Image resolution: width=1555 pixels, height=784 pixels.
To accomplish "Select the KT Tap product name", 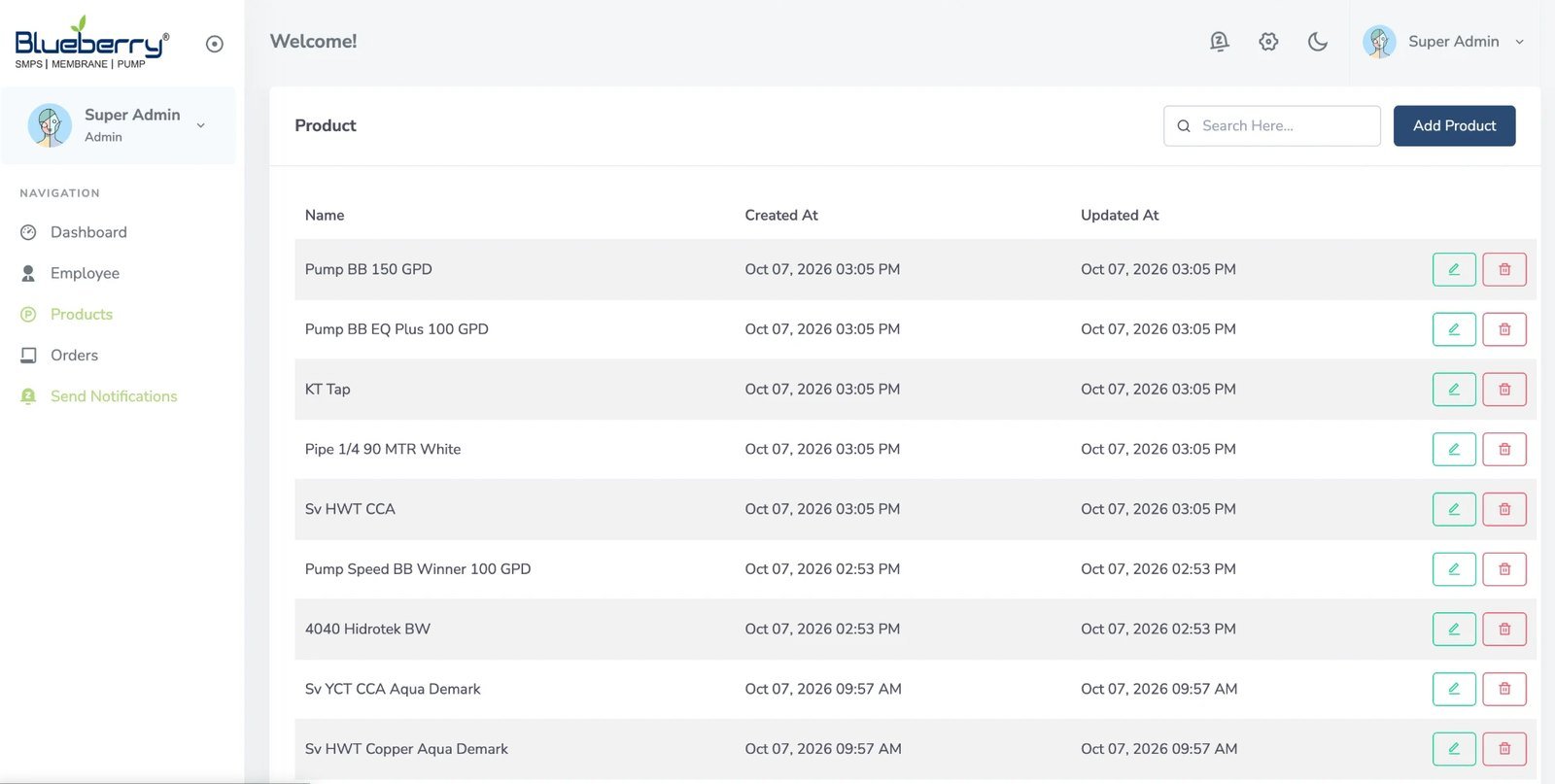I will 328,390.
